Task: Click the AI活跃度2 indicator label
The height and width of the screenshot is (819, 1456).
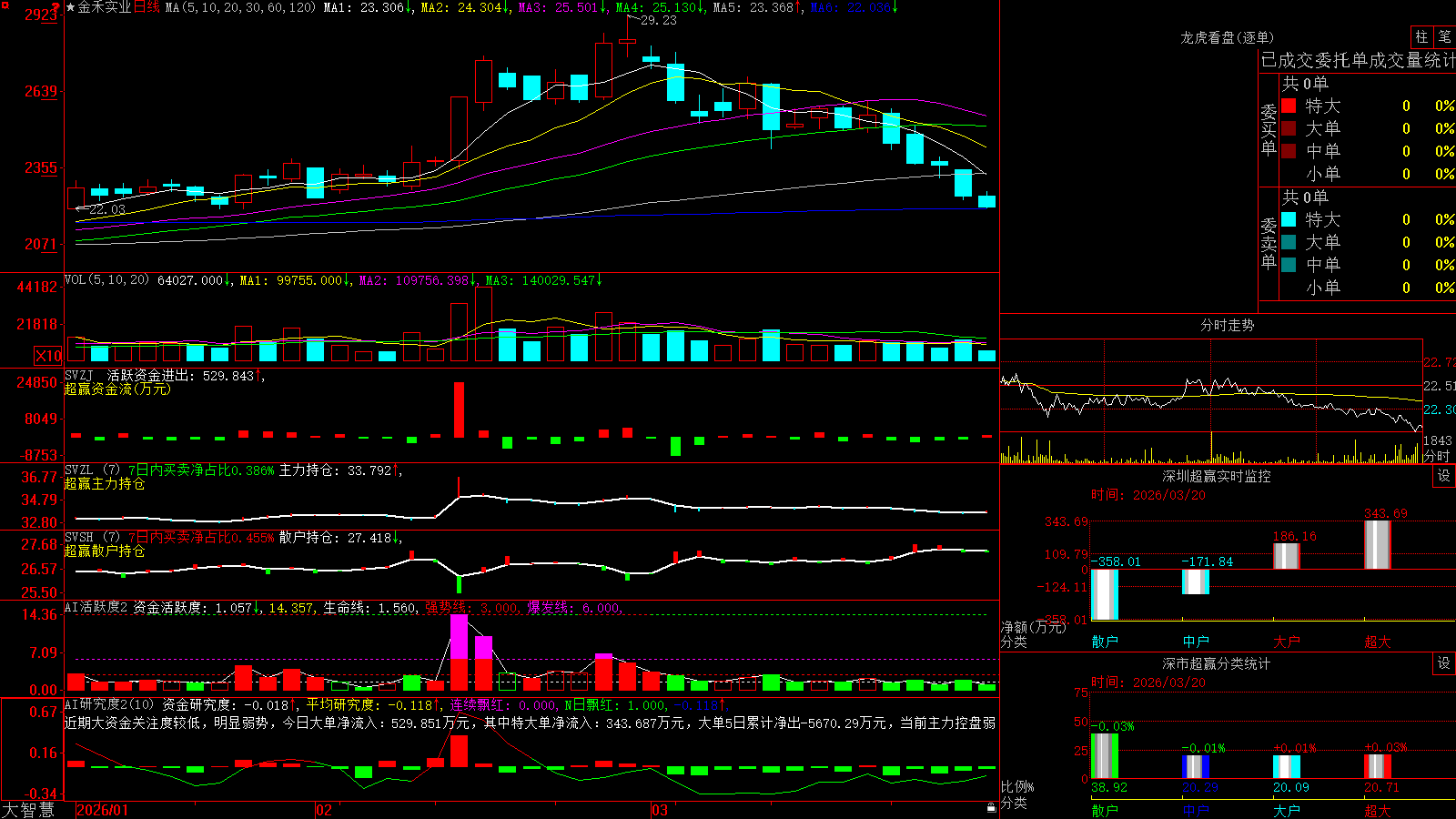Action: (x=96, y=608)
